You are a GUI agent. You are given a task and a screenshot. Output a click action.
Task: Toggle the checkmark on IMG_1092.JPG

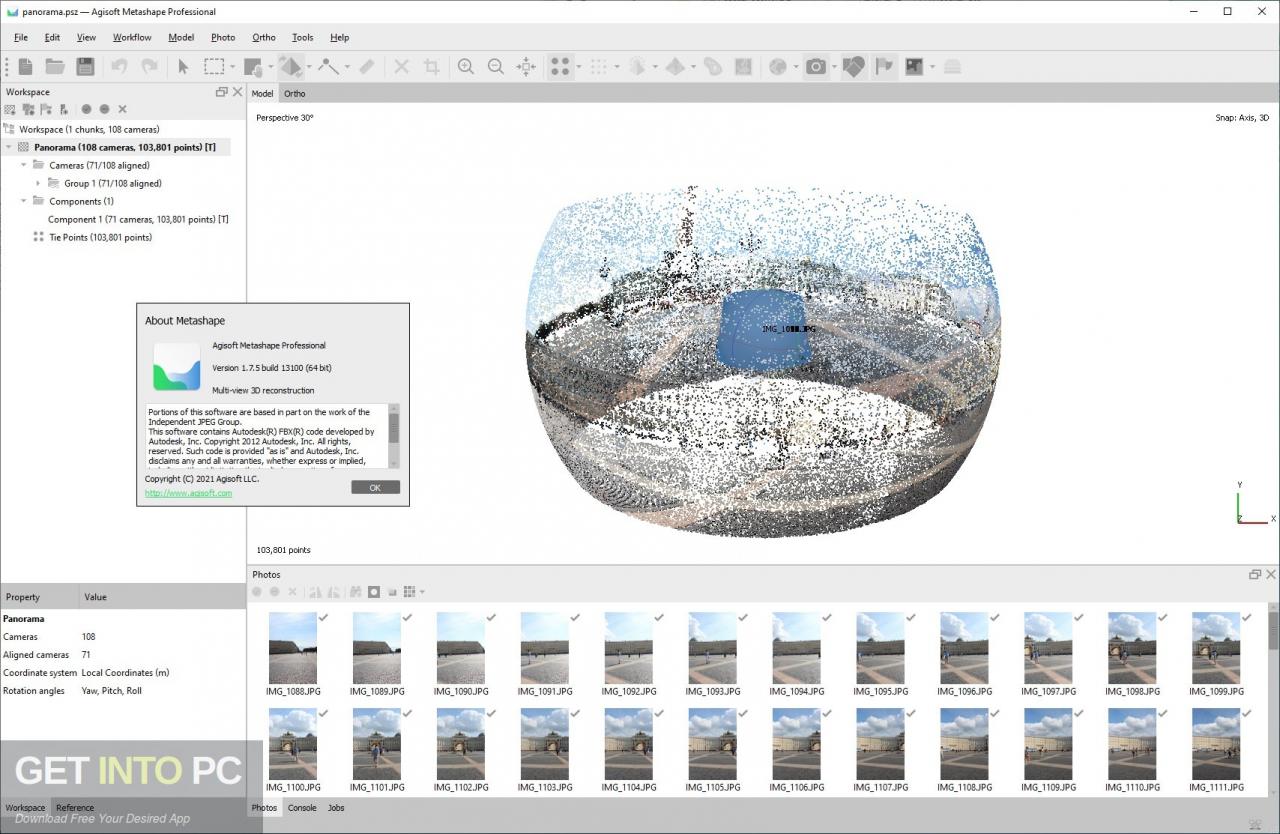point(659,618)
